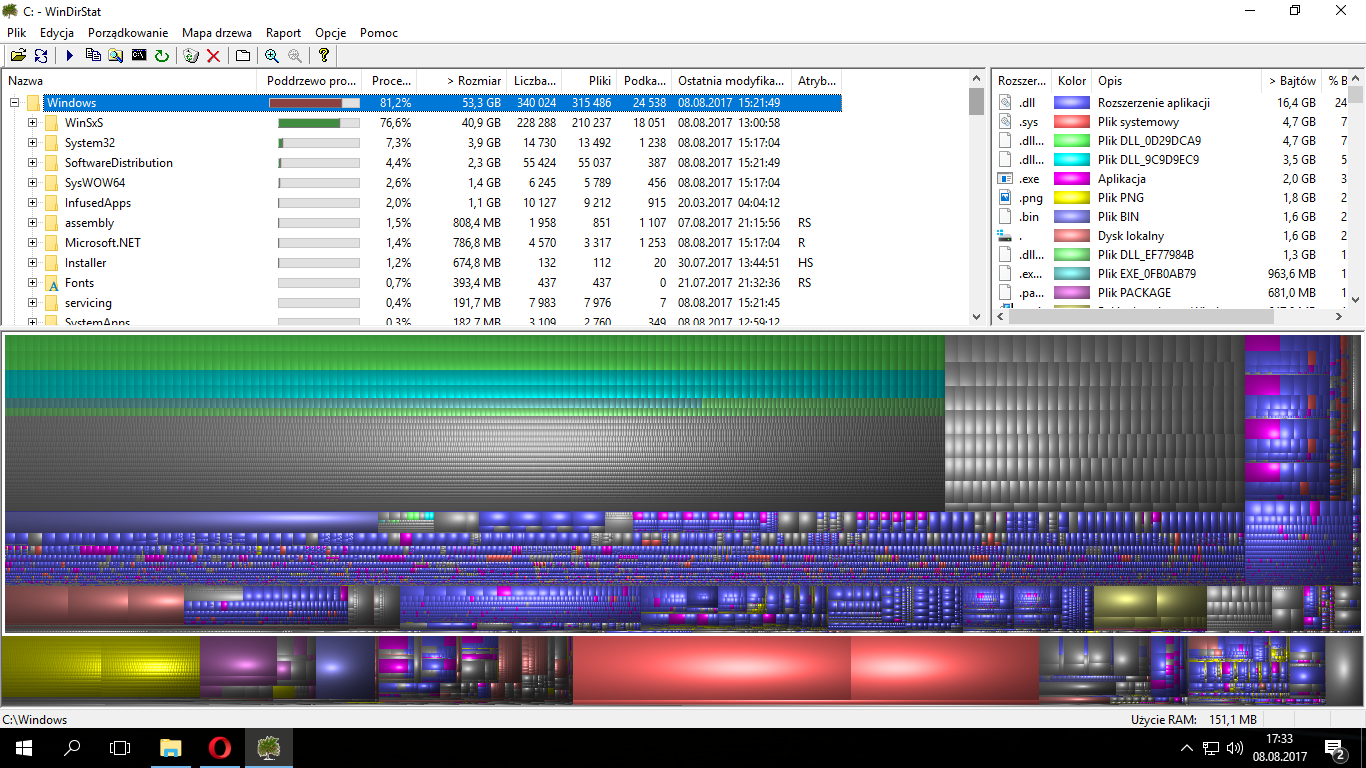Expand the SysWOW64 folder node
Image resolution: width=1366 pixels, height=768 pixels.
tap(32, 183)
